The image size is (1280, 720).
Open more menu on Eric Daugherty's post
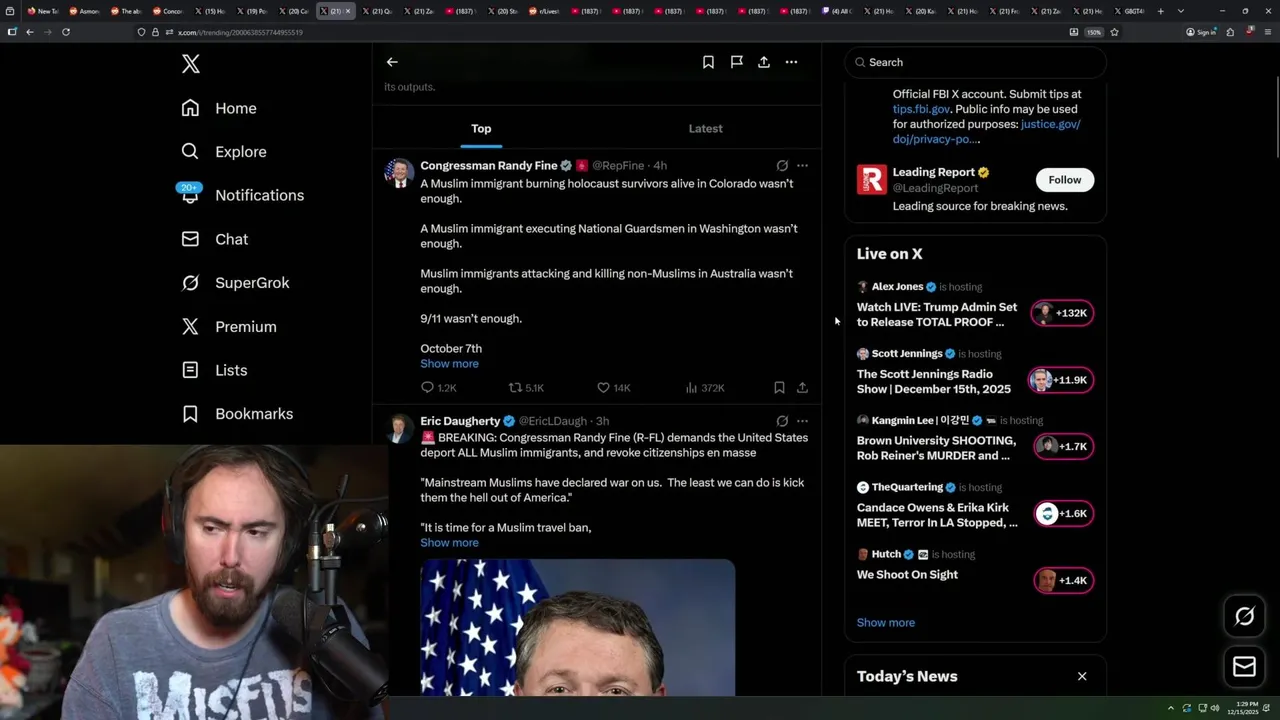[x=802, y=421]
